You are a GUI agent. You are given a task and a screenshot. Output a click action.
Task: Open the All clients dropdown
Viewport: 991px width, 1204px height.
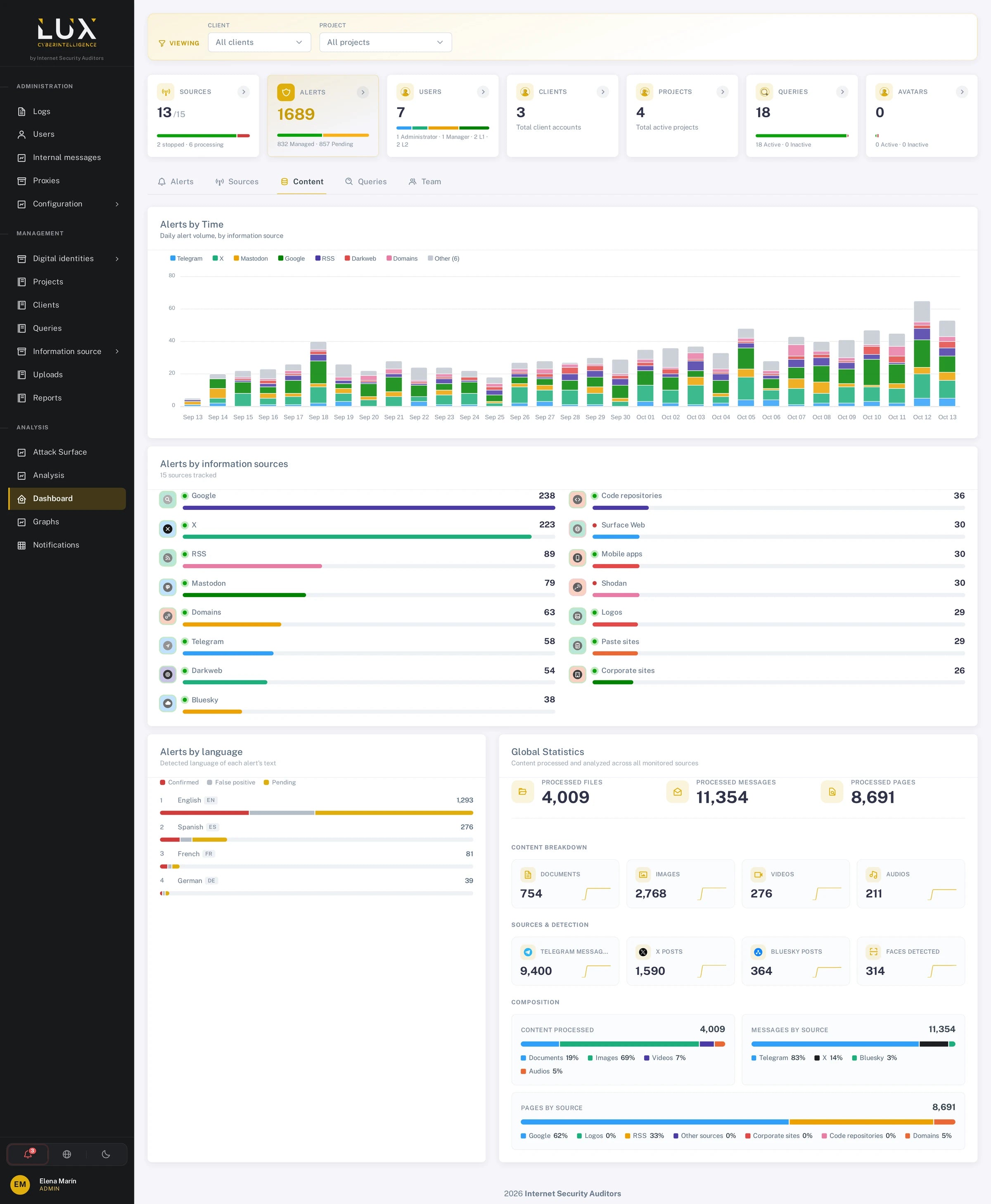coord(259,42)
